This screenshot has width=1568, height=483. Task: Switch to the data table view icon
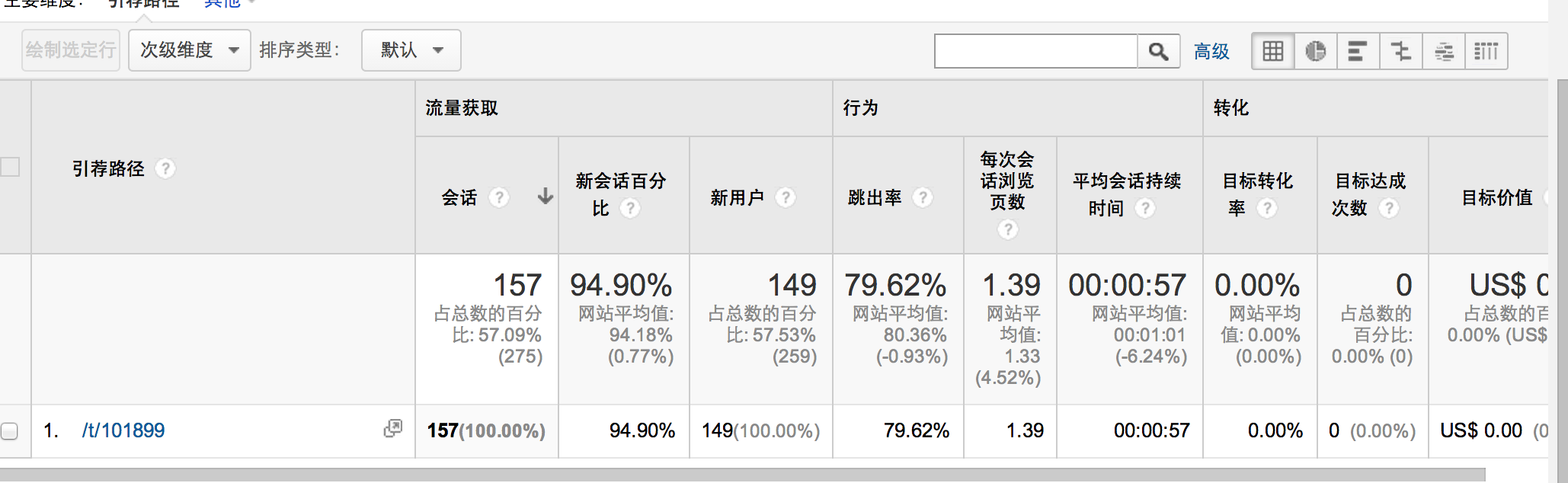1273,51
